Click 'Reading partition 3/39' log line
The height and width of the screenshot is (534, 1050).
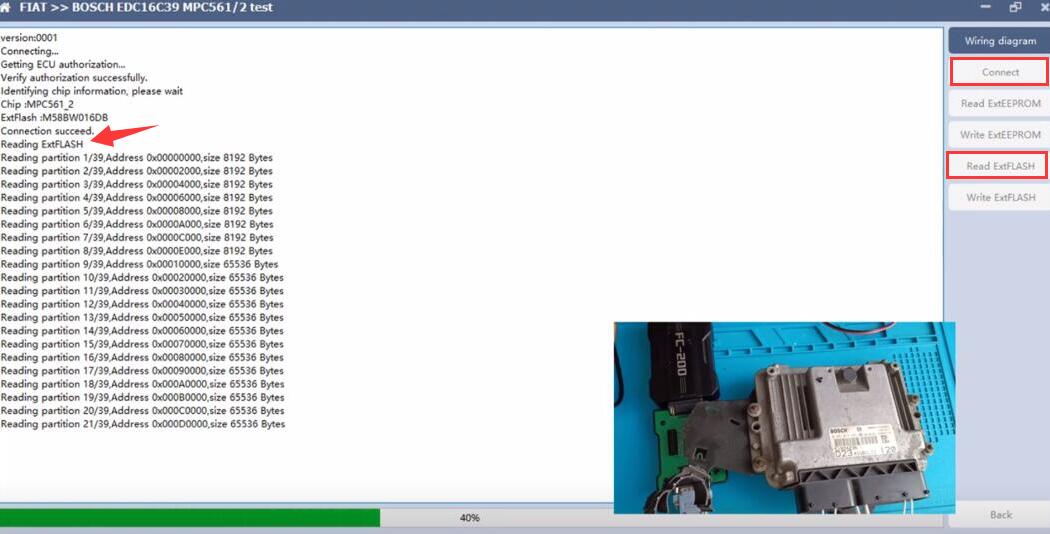(x=137, y=184)
